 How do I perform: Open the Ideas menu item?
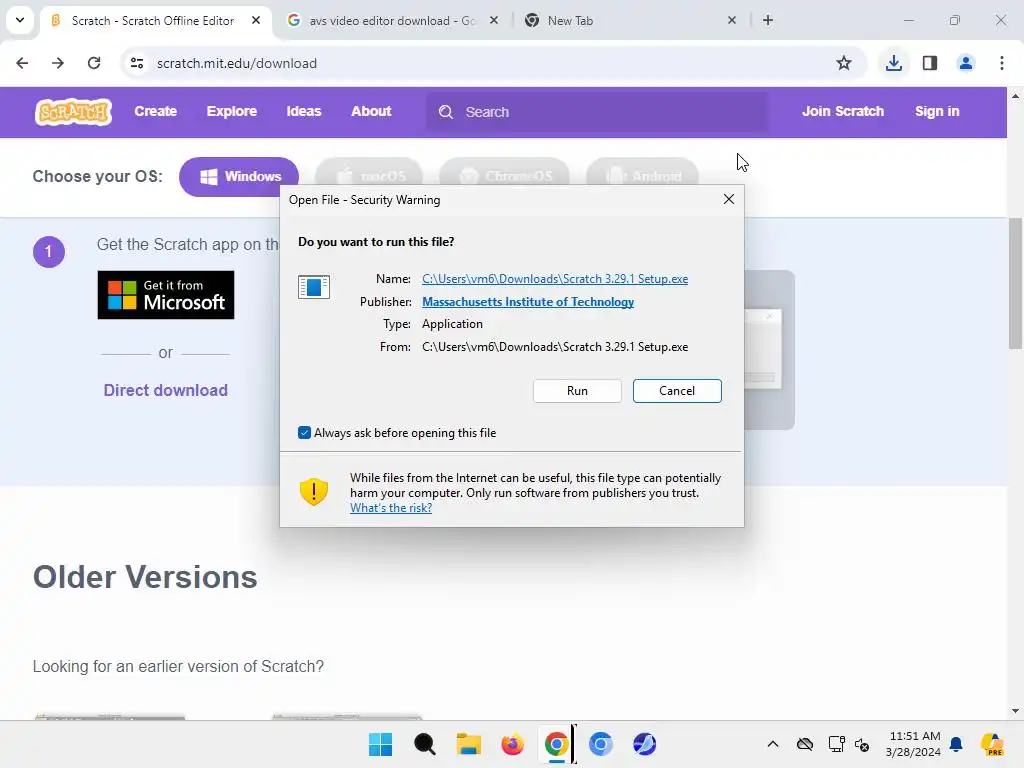(x=304, y=112)
